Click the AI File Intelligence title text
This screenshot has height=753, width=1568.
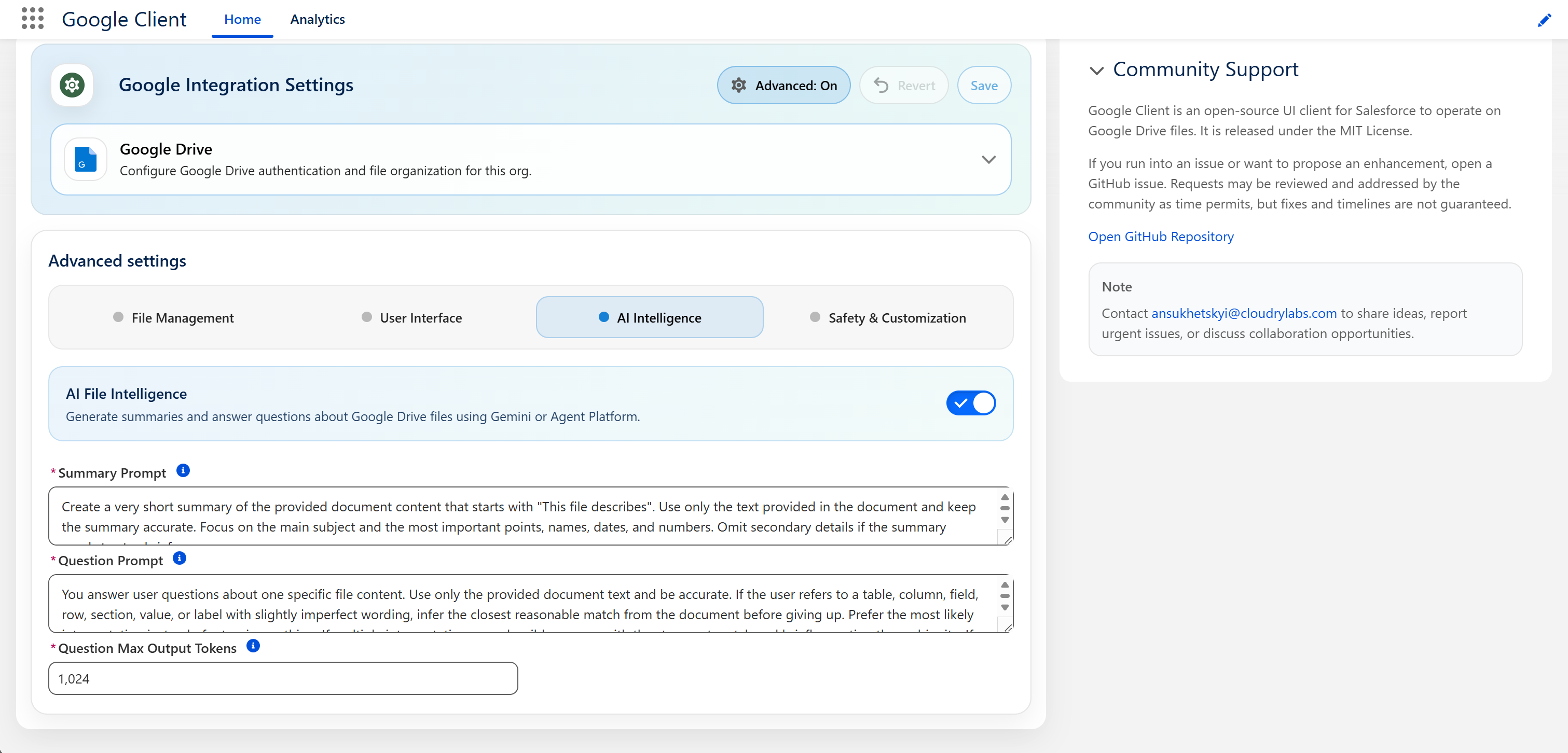click(126, 394)
